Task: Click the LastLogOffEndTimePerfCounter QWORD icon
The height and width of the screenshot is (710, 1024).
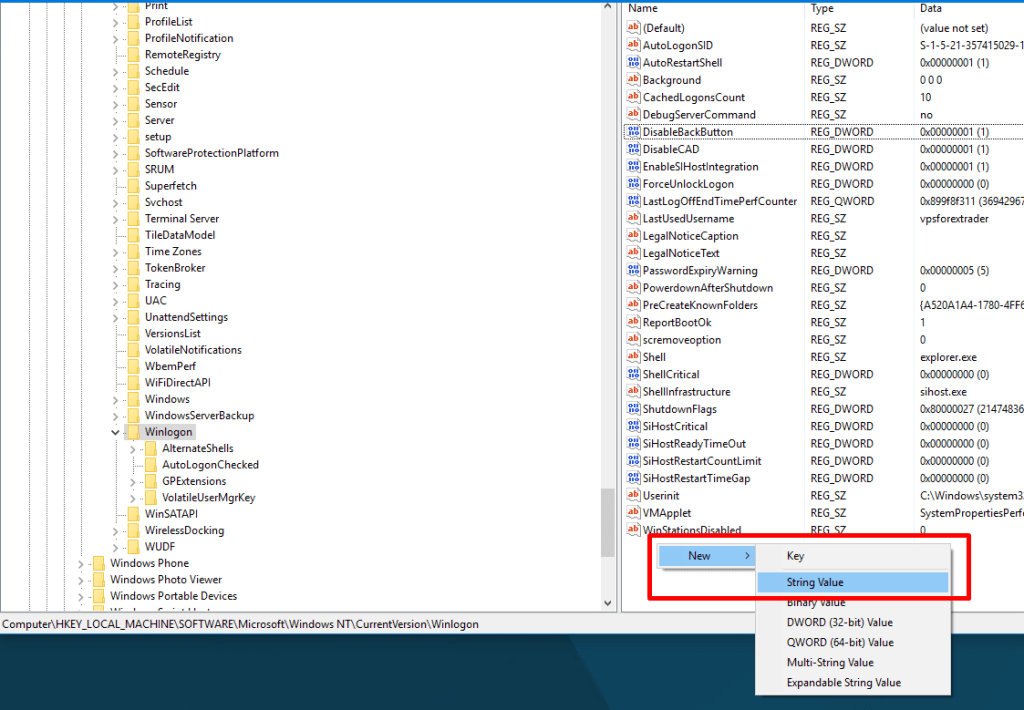Action: [x=633, y=201]
